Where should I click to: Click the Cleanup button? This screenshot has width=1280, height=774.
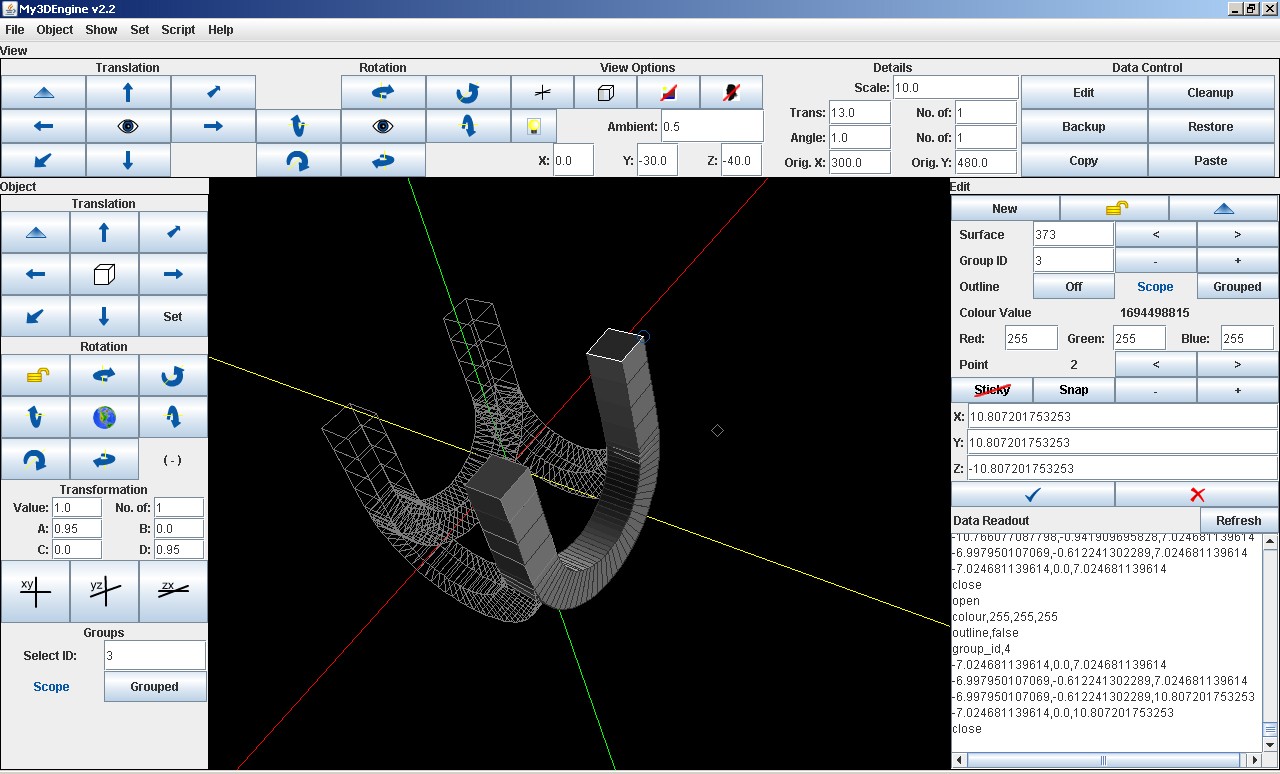point(1211,92)
